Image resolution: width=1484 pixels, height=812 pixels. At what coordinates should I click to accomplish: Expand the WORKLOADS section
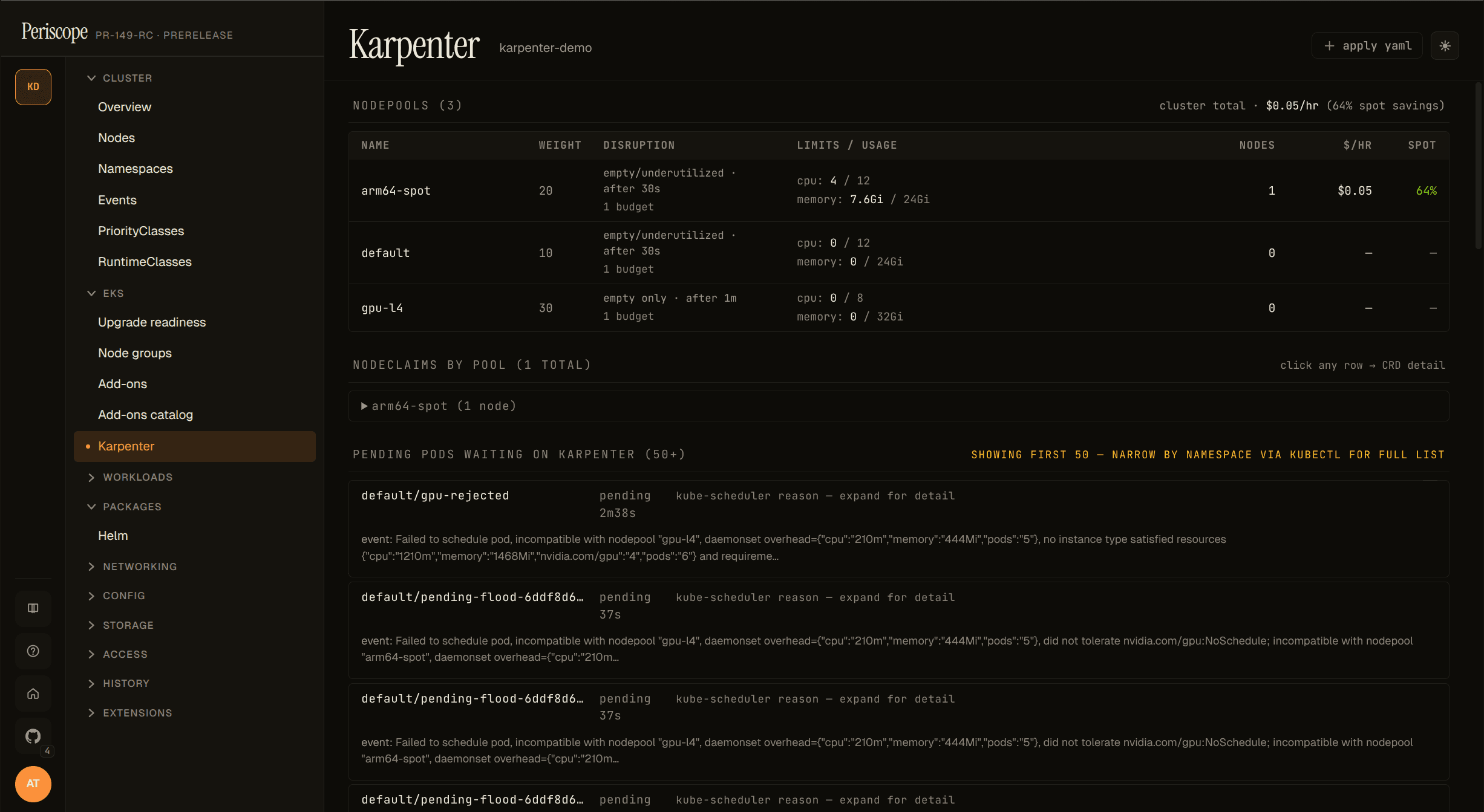(130, 477)
